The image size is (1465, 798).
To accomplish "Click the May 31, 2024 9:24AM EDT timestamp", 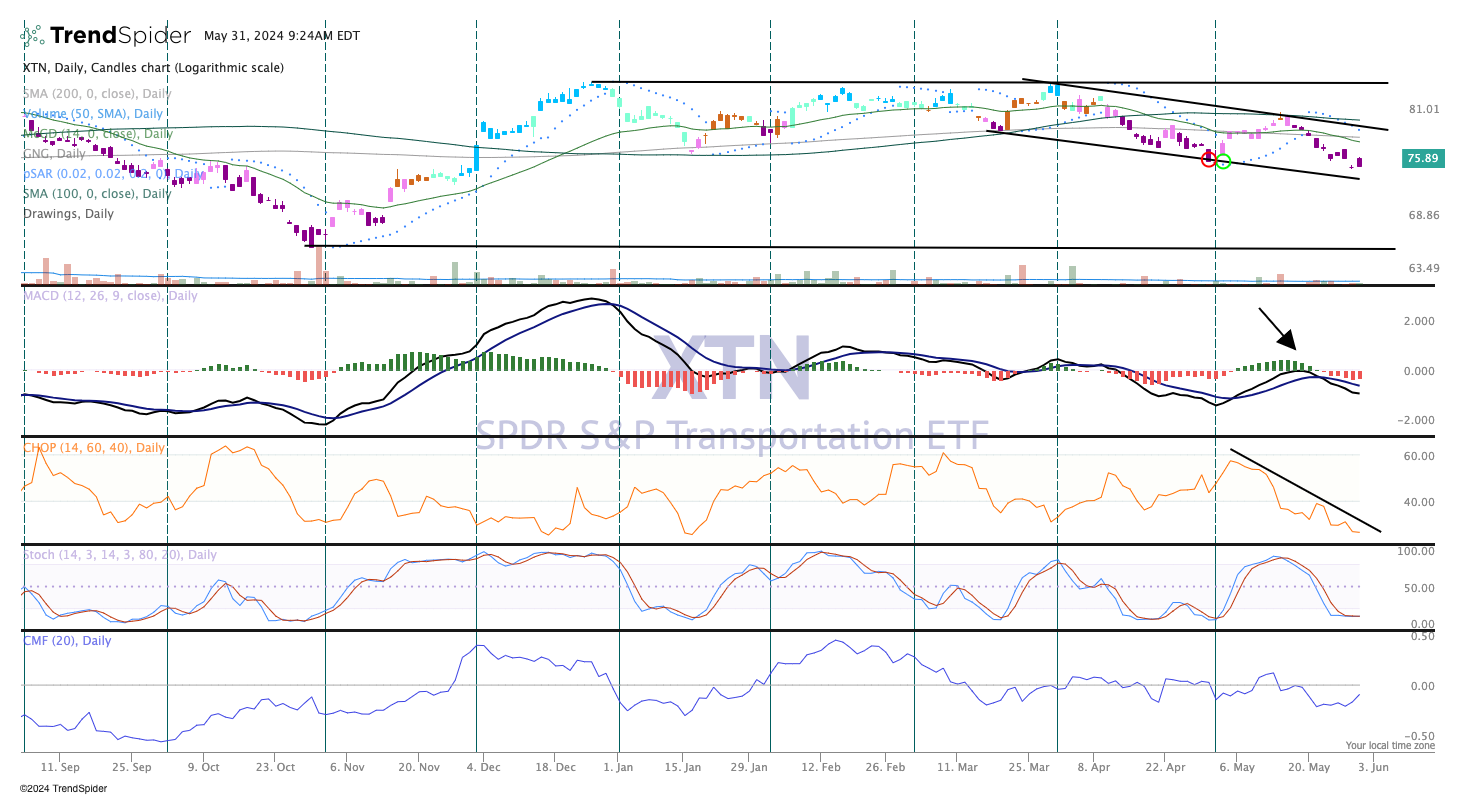I will [x=282, y=36].
